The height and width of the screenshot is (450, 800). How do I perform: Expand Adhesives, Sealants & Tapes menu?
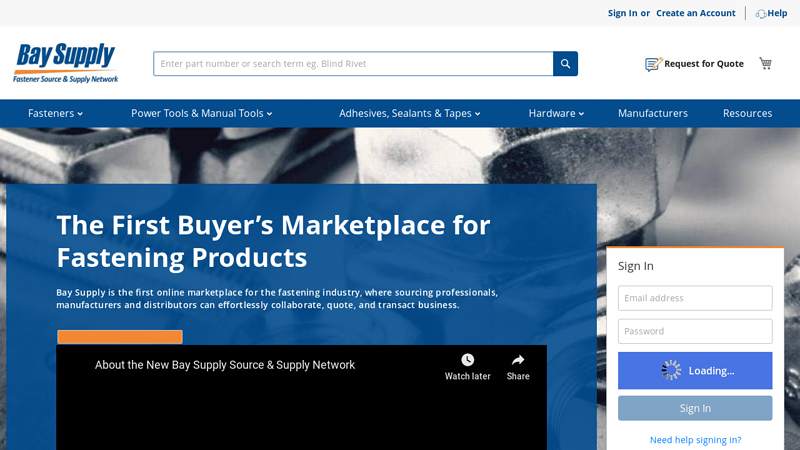point(410,113)
